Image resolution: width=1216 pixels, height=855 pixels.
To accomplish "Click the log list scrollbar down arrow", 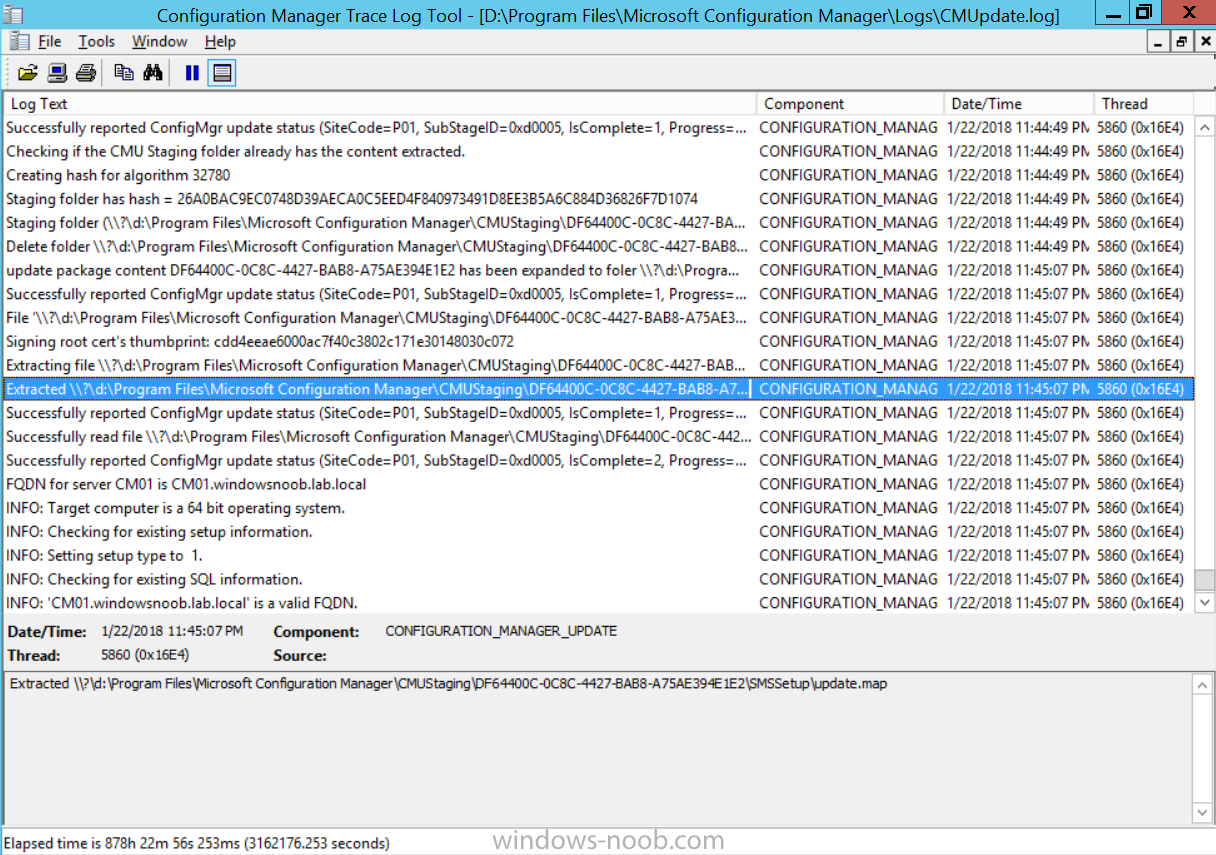I will 1203,604.
